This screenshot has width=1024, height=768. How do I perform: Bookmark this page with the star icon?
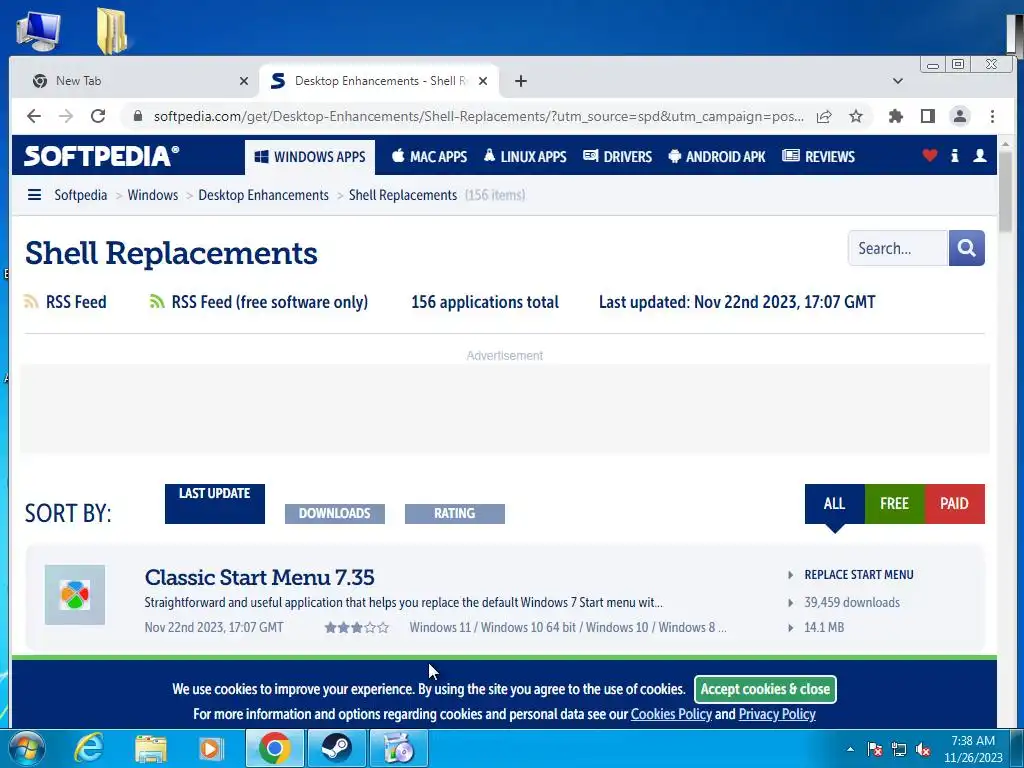[856, 116]
